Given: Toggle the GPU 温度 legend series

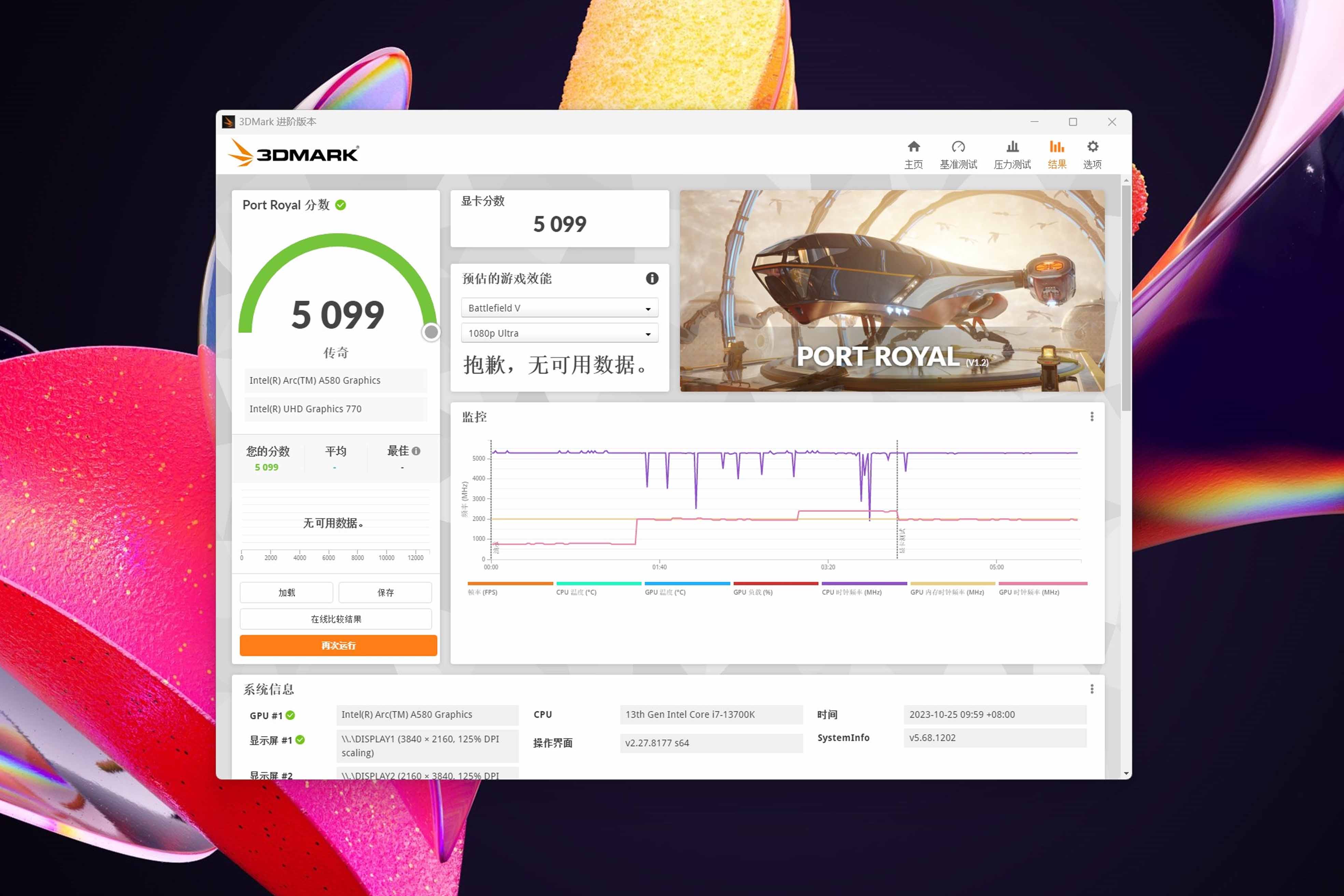Looking at the screenshot, I should 687,589.
